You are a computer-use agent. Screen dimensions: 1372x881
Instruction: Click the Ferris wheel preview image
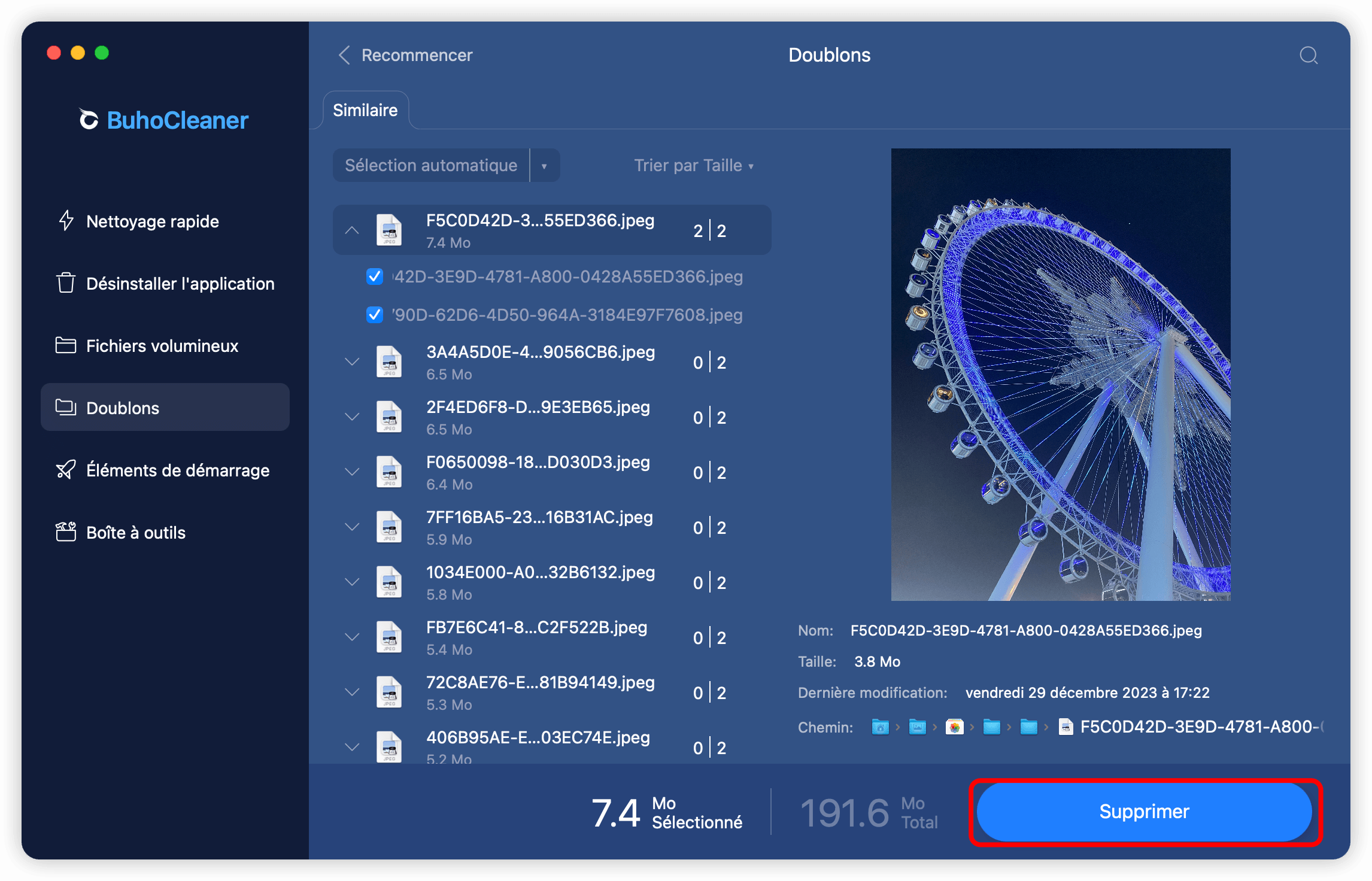1061,375
